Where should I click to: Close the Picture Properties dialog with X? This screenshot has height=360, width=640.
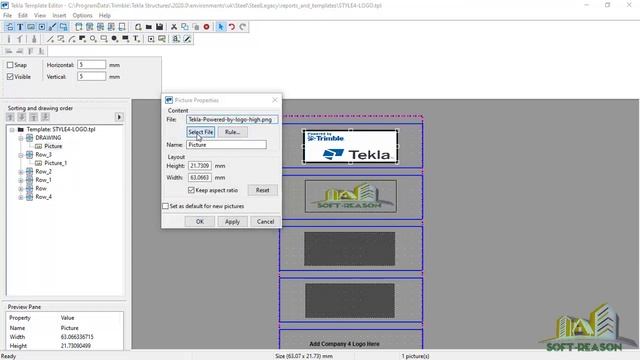[x=275, y=100]
